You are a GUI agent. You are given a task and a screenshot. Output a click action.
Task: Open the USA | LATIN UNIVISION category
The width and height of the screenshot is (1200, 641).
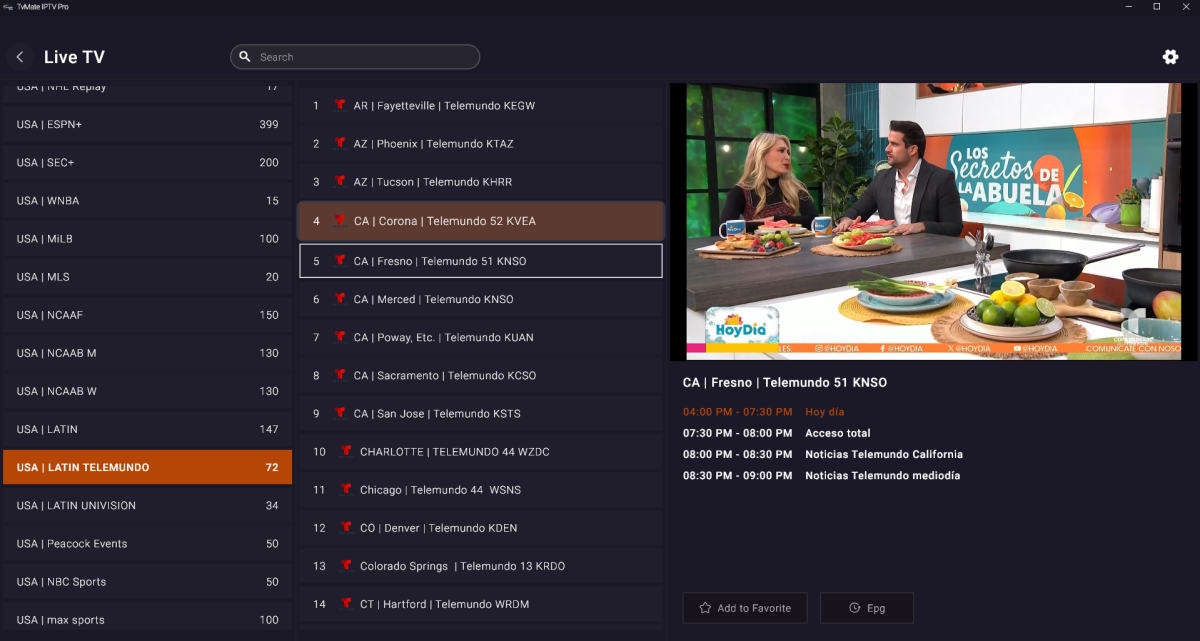click(x=147, y=506)
